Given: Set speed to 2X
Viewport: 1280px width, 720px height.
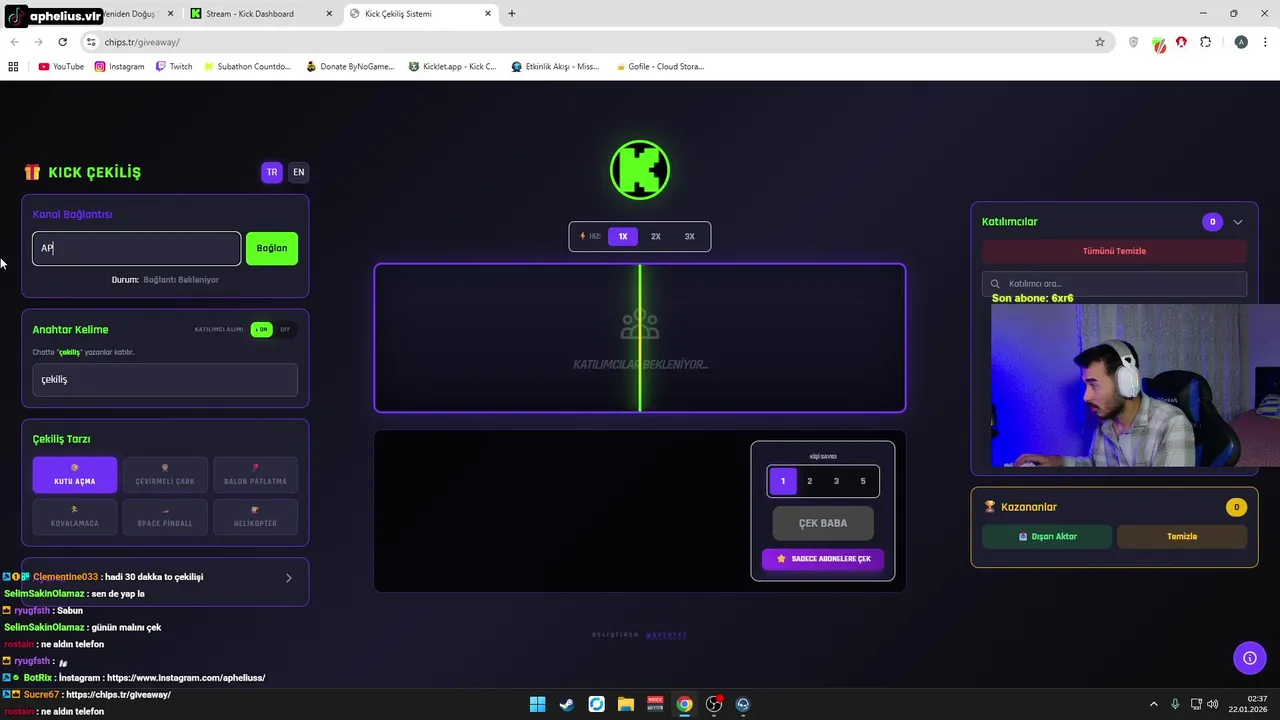Looking at the screenshot, I should [656, 236].
